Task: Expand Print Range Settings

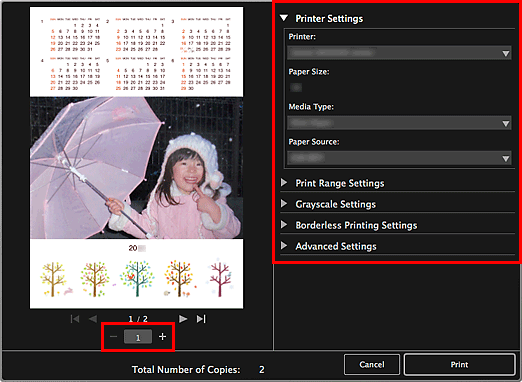Action: [x=284, y=183]
